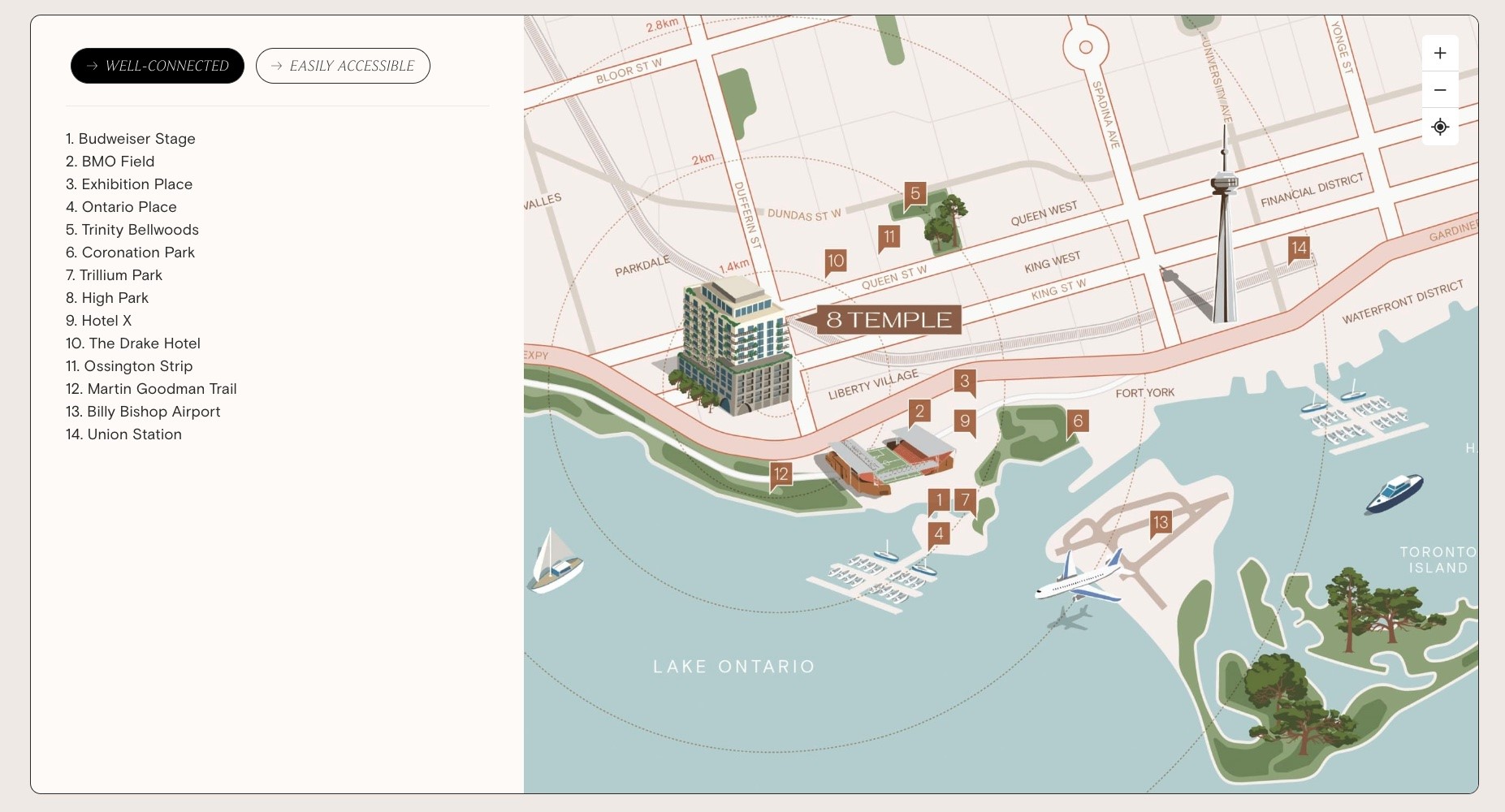
Task: Select map marker 2 near the stadium
Action: click(x=919, y=411)
